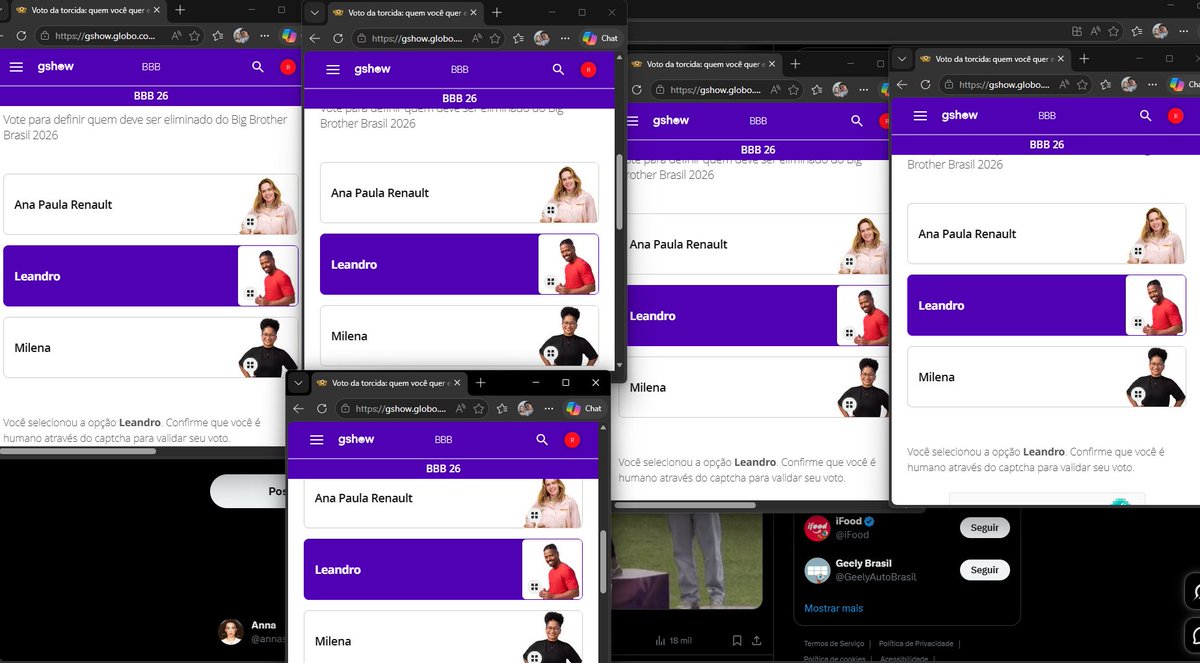The height and width of the screenshot is (663, 1200).
Task: Click vertical scrollbar in top-middle window
Action: 619,190
